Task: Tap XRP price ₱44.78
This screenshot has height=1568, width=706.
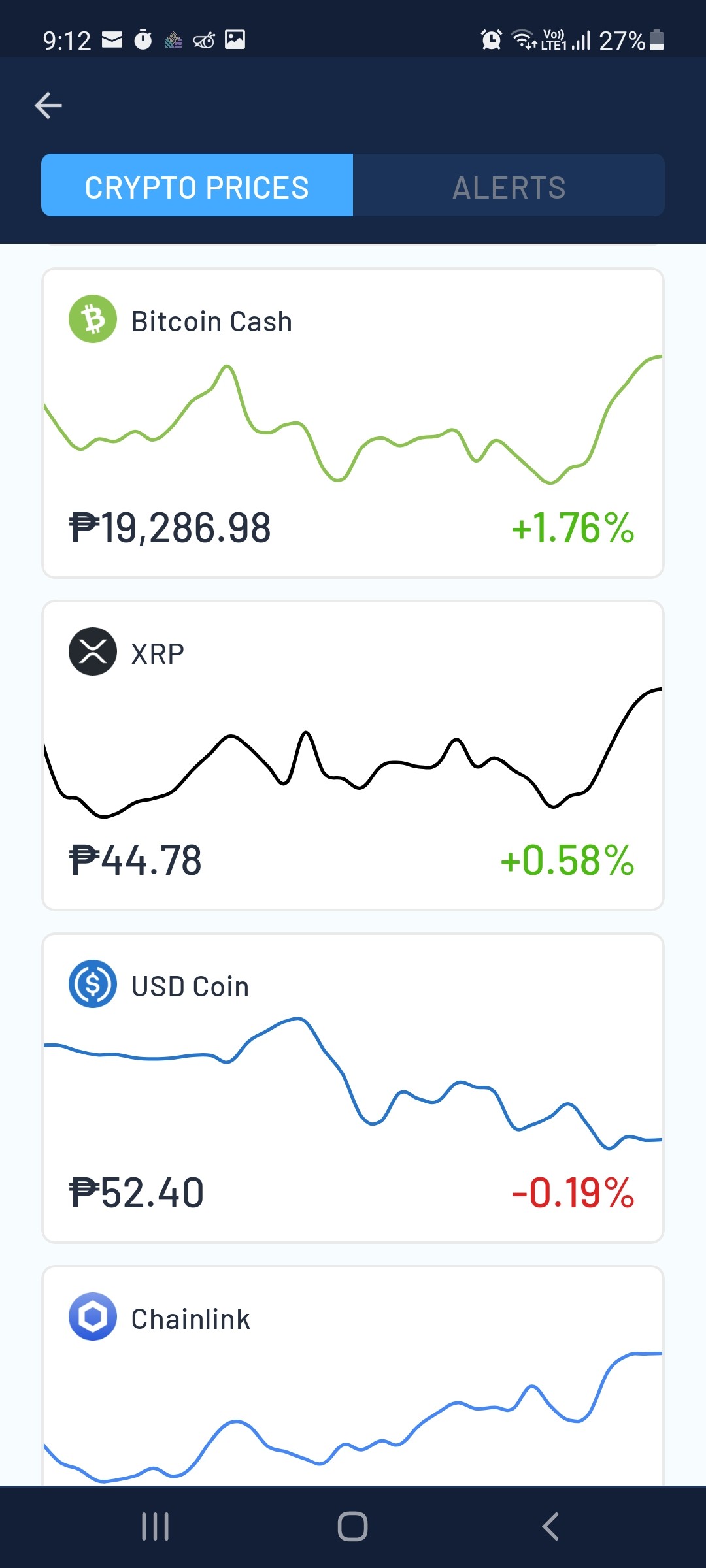Action: (x=135, y=860)
